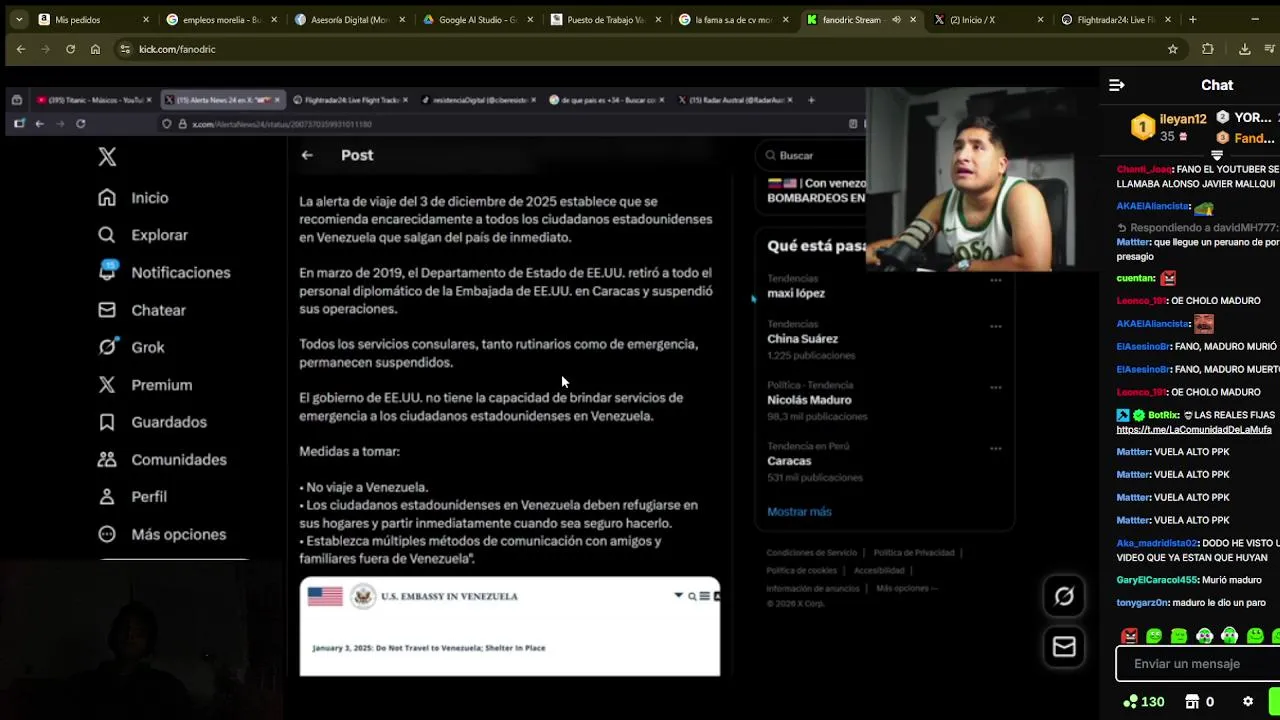Click the ileyan12 top gifter username
This screenshot has width=1280, height=720.
click(x=1183, y=119)
